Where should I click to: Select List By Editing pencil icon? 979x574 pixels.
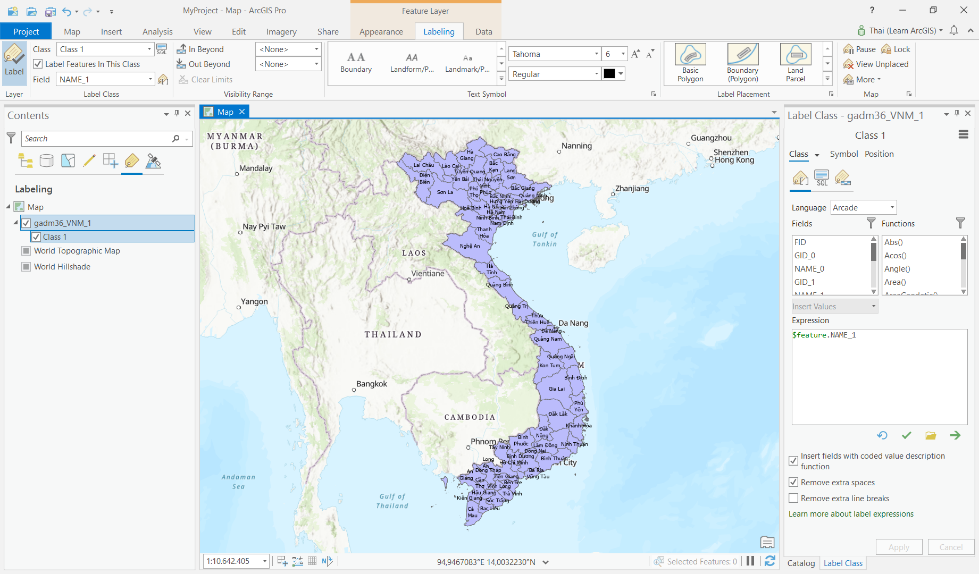coord(89,161)
